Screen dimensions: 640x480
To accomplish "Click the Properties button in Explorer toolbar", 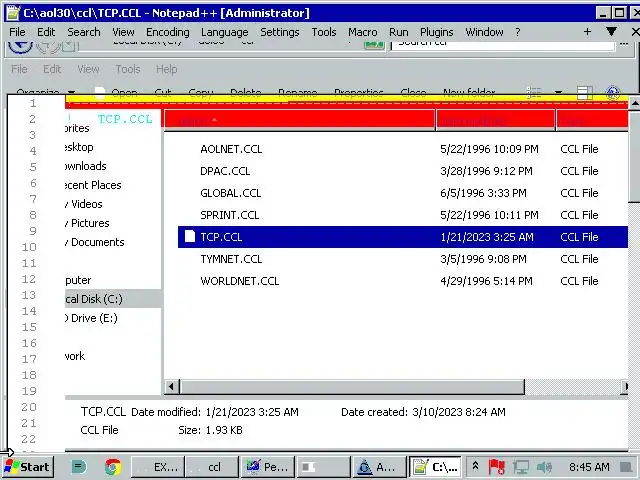I will click(x=358, y=92).
